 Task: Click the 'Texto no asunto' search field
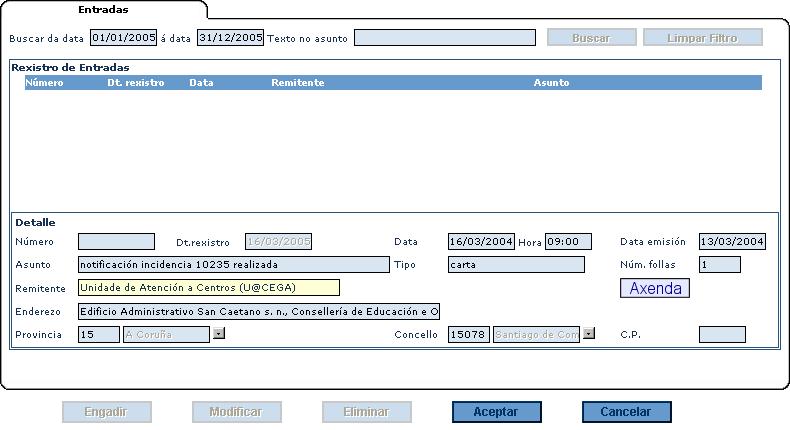[x=444, y=38]
